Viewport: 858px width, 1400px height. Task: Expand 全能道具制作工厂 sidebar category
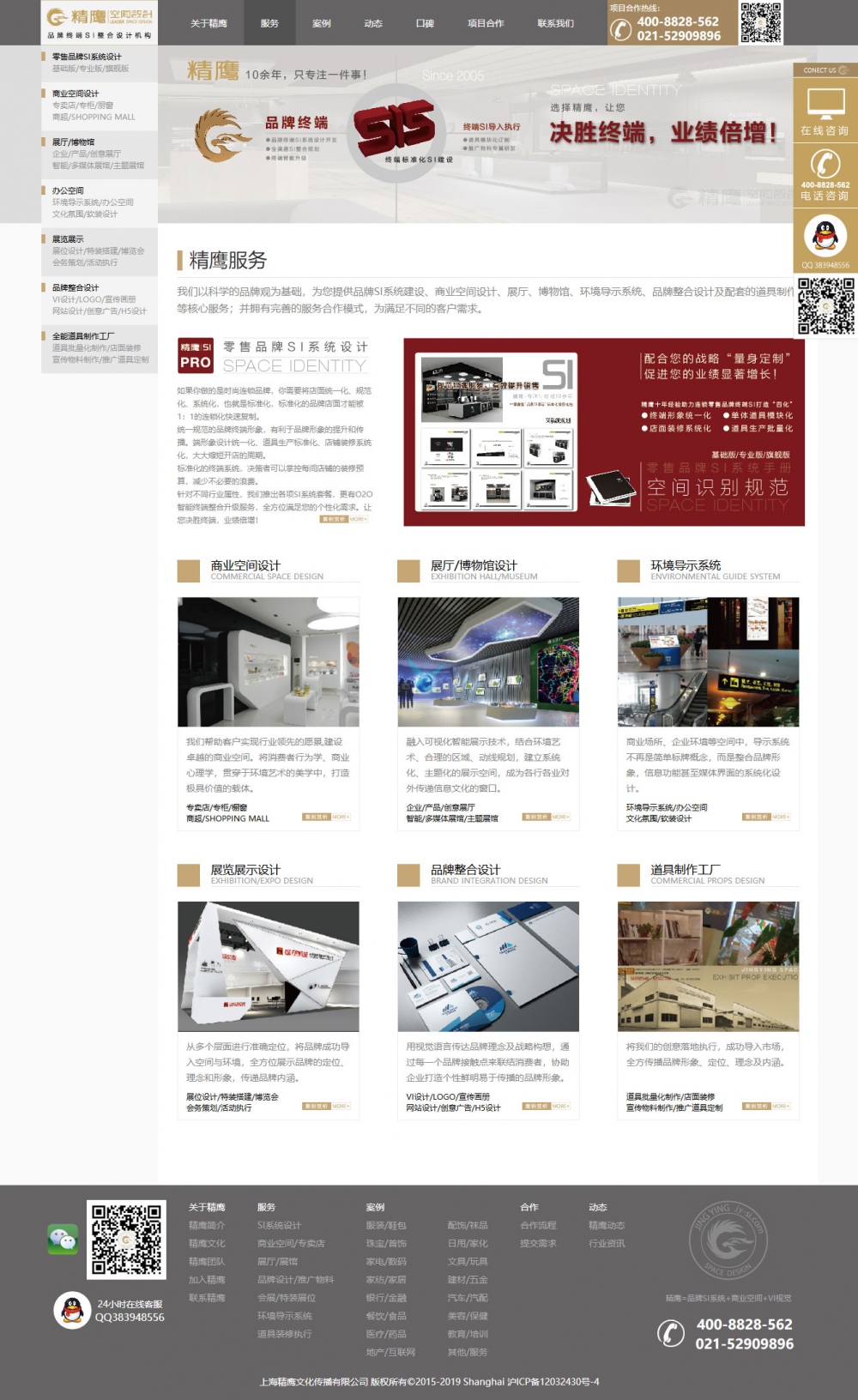point(83,336)
